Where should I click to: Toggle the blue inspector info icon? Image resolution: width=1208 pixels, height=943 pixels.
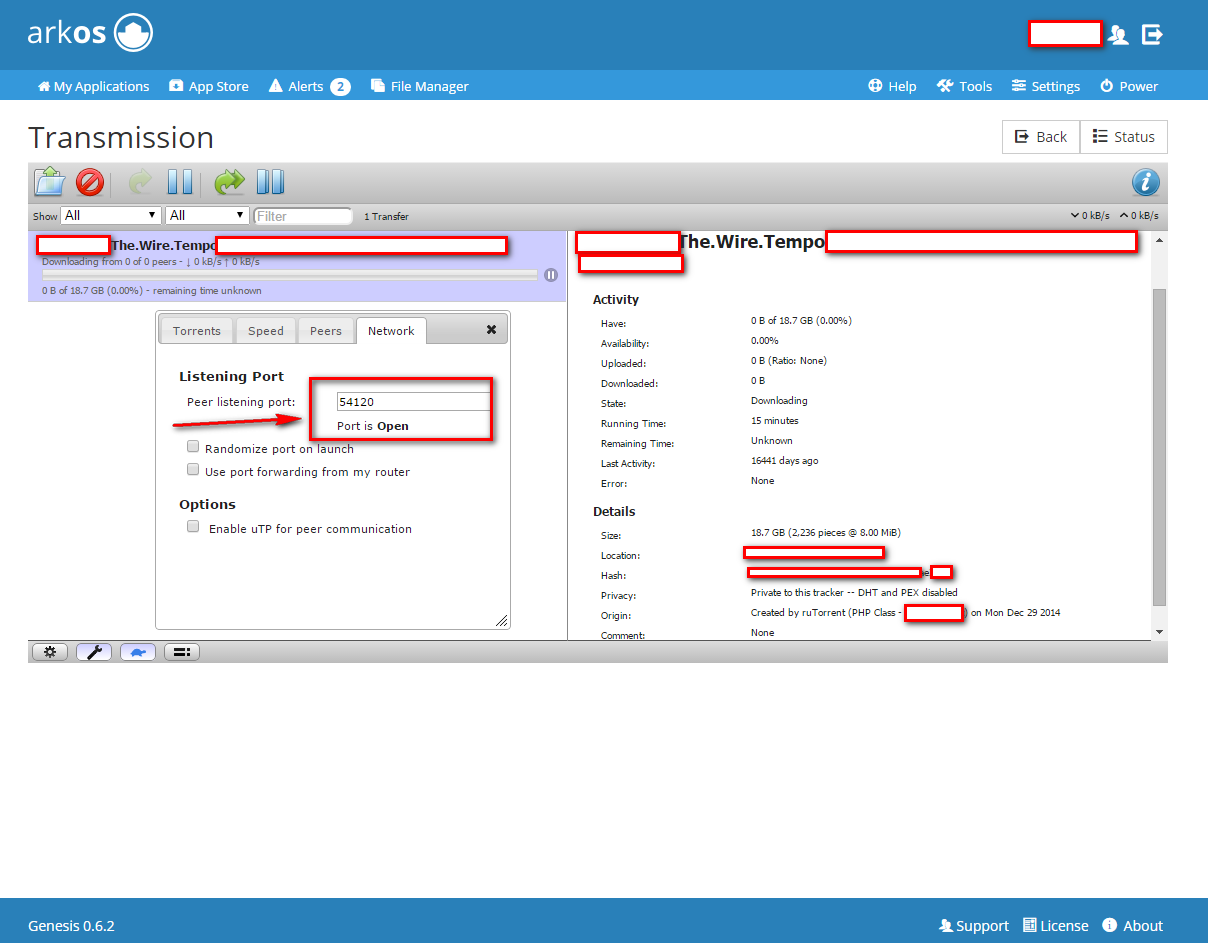pos(1146,182)
